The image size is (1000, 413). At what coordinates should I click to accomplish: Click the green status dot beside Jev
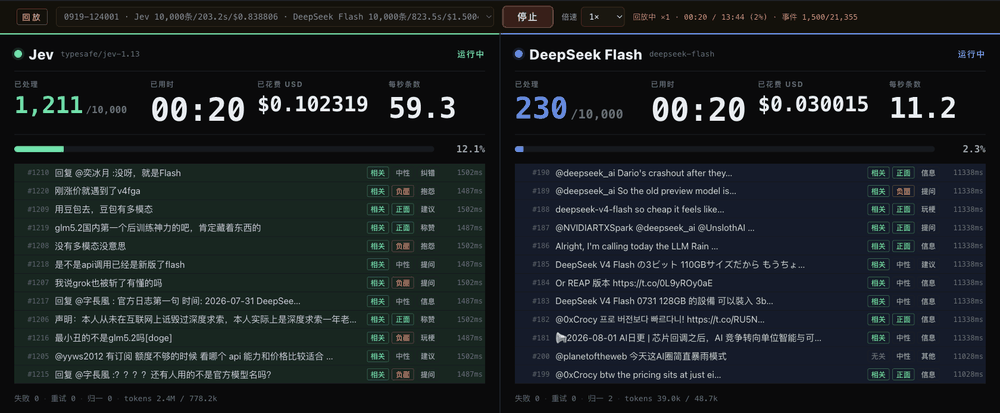(x=18, y=54)
